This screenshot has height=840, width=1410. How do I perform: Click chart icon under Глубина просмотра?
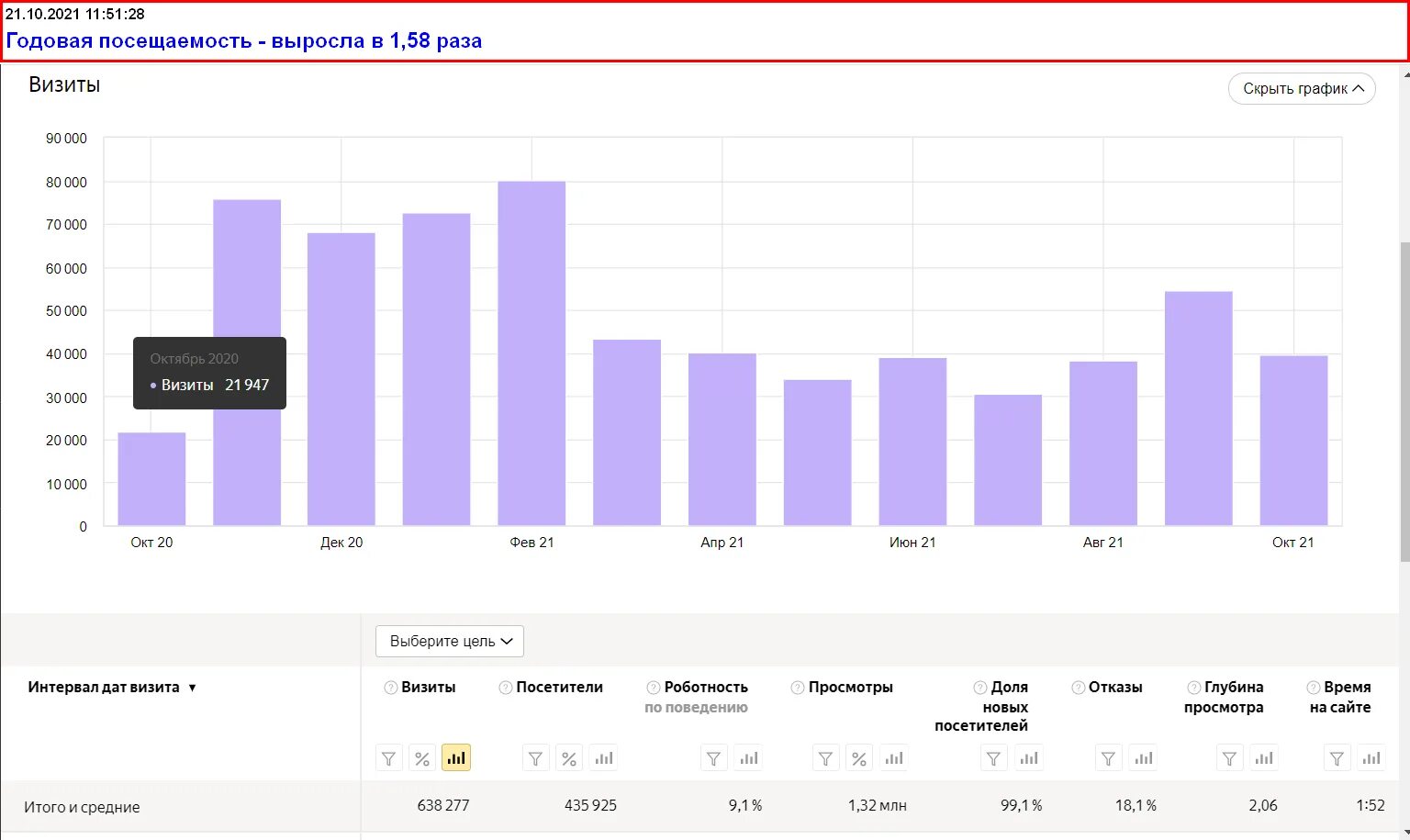pyautogui.click(x=1264, y=758)
